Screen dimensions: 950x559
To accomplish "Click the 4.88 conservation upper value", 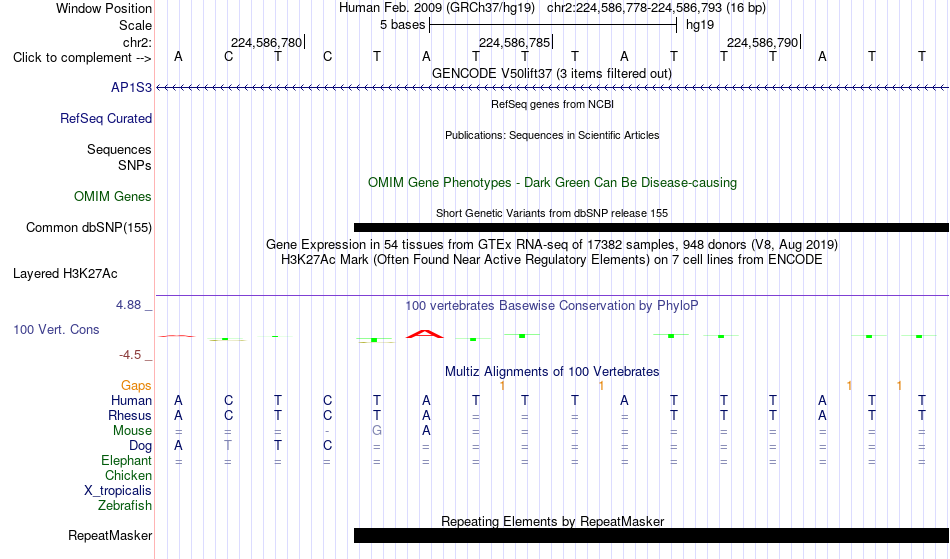I will pos(128,305).
